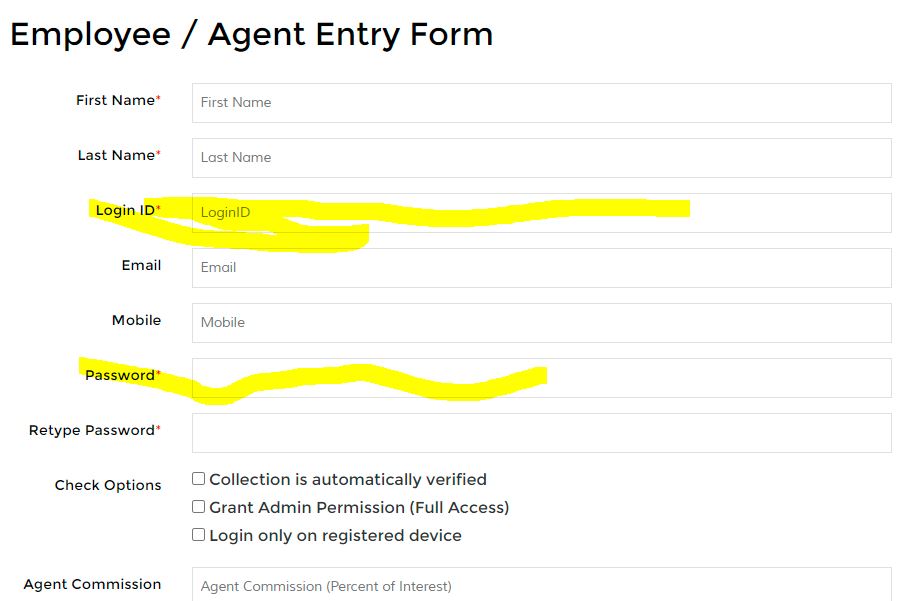
Task: Focus the Retype Password input box
Action: point(541,433)
